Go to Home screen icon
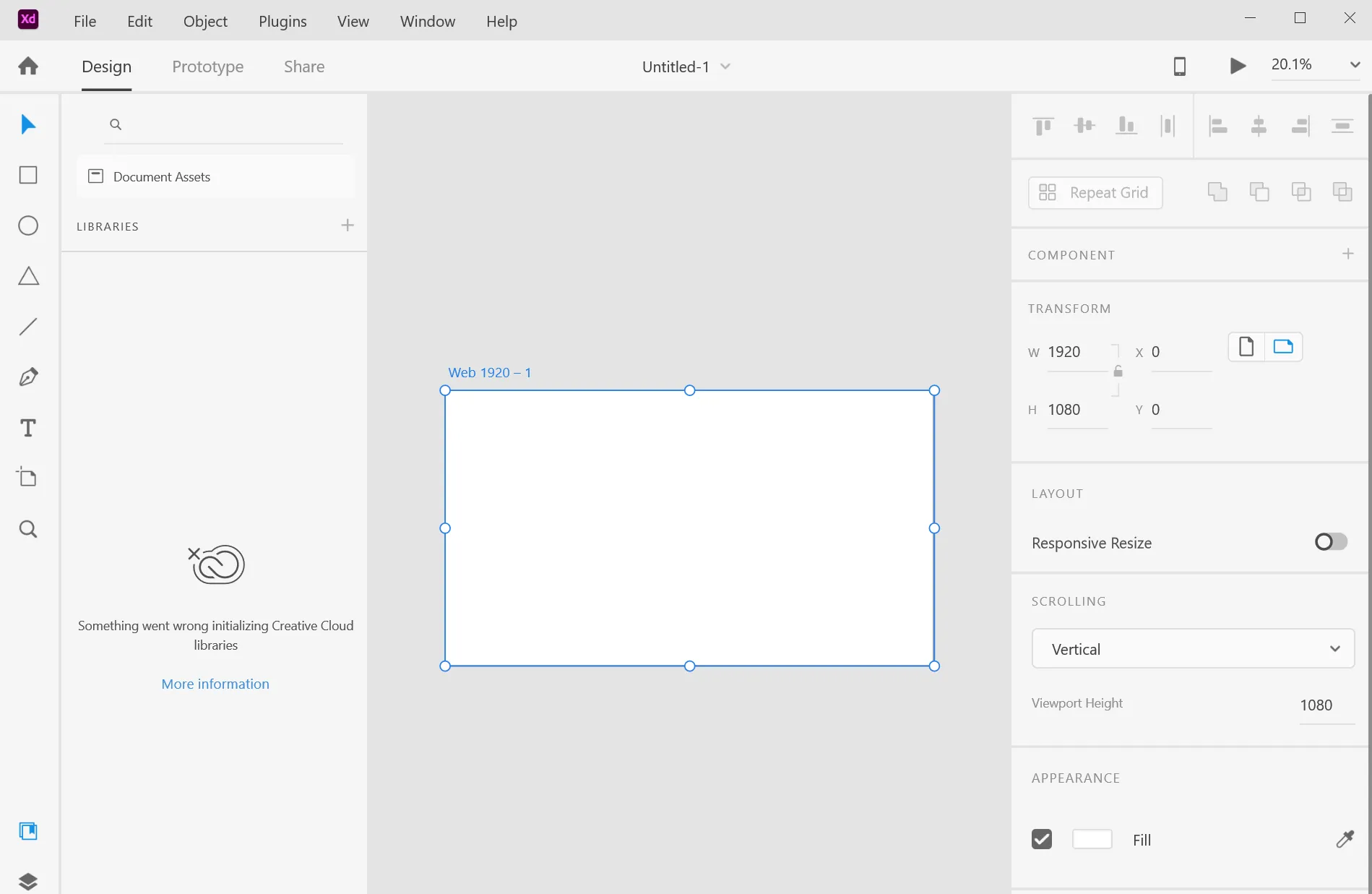The height and width of the screenshot is (894, 1372). (28, 66)
